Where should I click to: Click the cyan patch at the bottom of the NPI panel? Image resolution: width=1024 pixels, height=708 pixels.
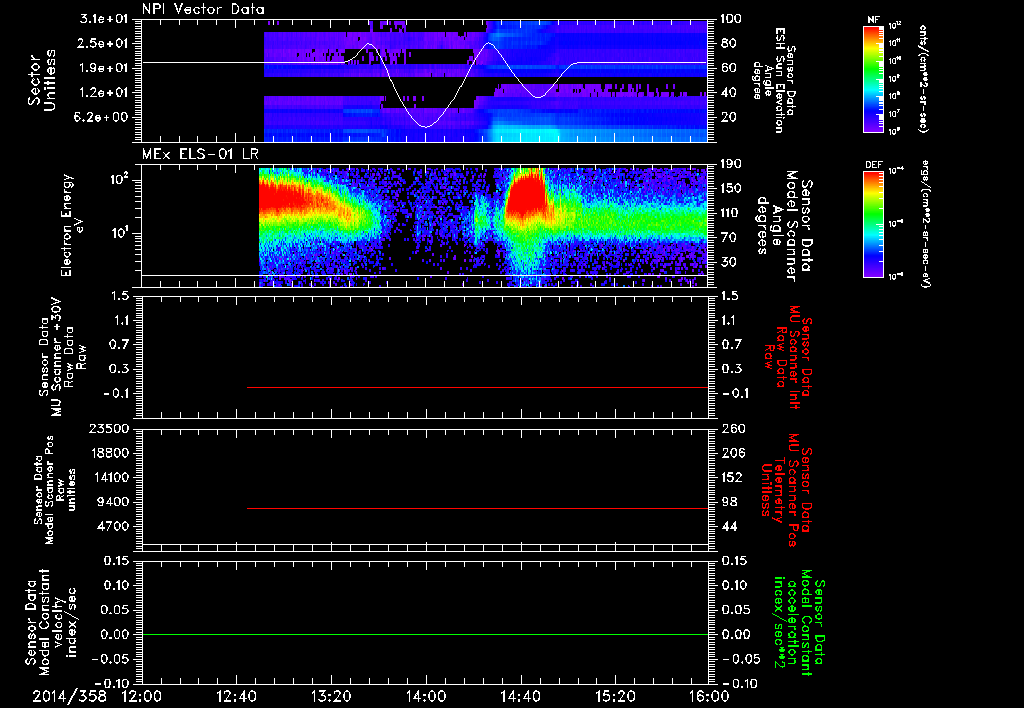click(524, 133)
